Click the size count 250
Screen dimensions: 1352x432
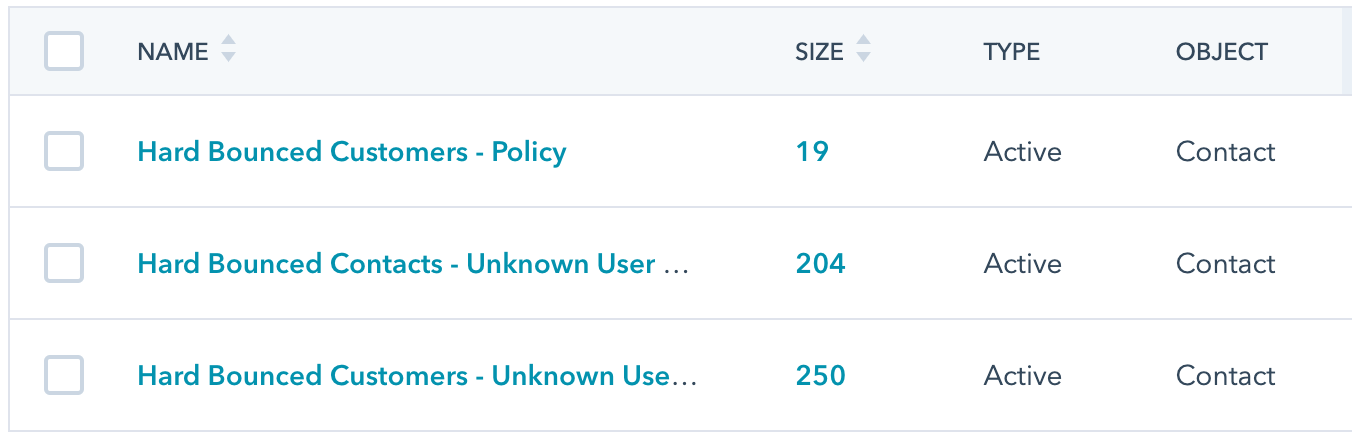click(x=820, y=376)
